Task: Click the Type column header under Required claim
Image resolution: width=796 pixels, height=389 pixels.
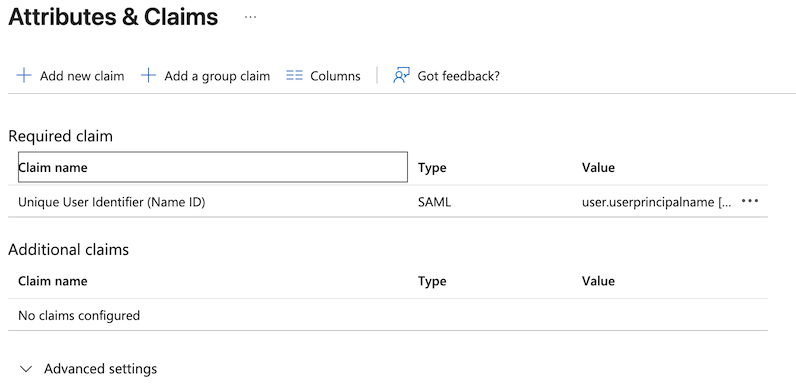Action: pyautogui.click(x=432, y=168)
